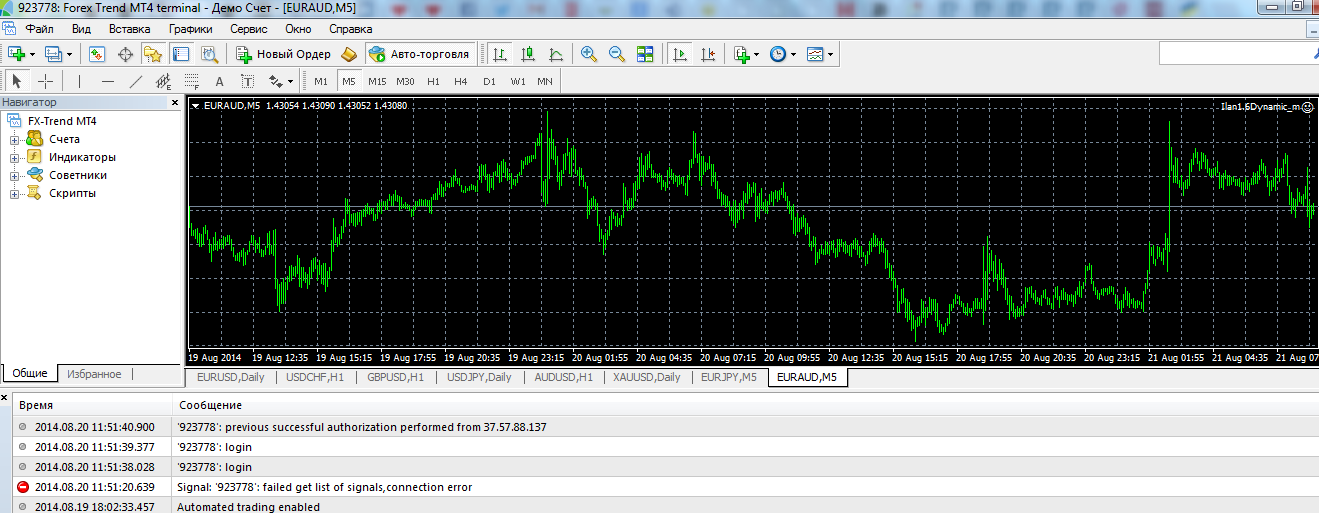
Task: Select the equidistant channel tool
Action: [x=164, y=81]
